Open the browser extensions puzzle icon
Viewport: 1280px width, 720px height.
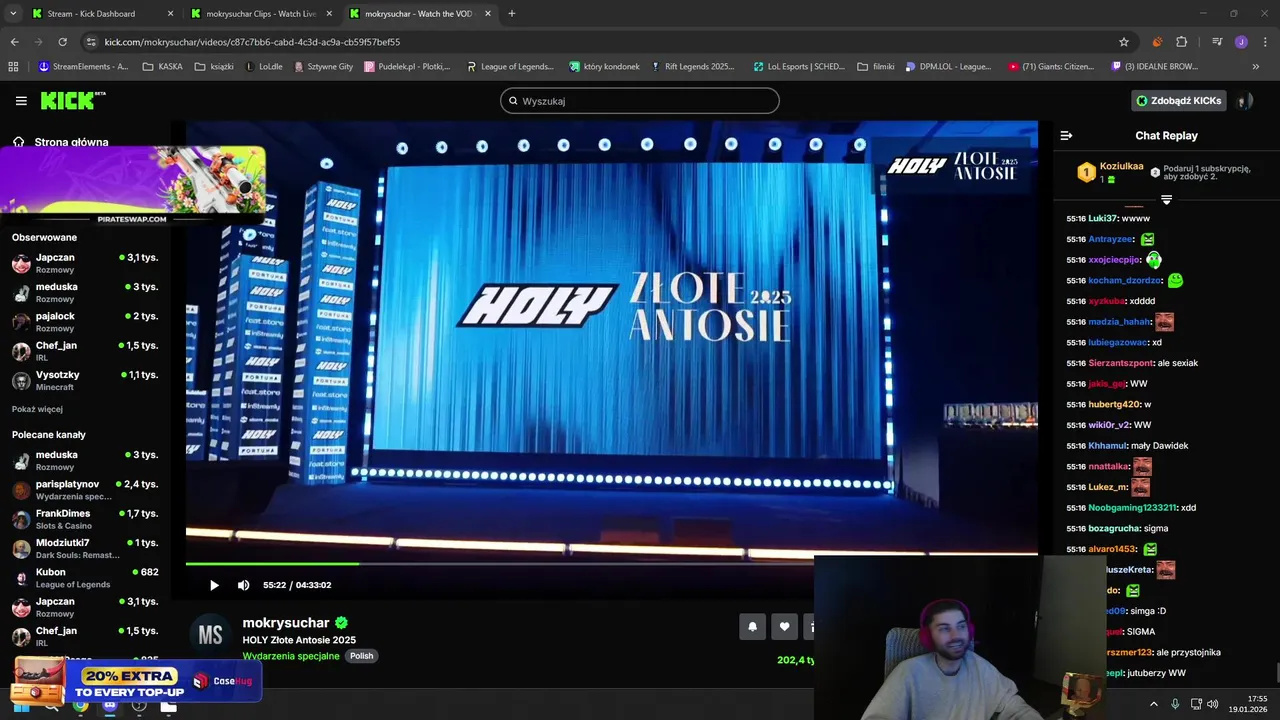click(x=1181, y=42)
